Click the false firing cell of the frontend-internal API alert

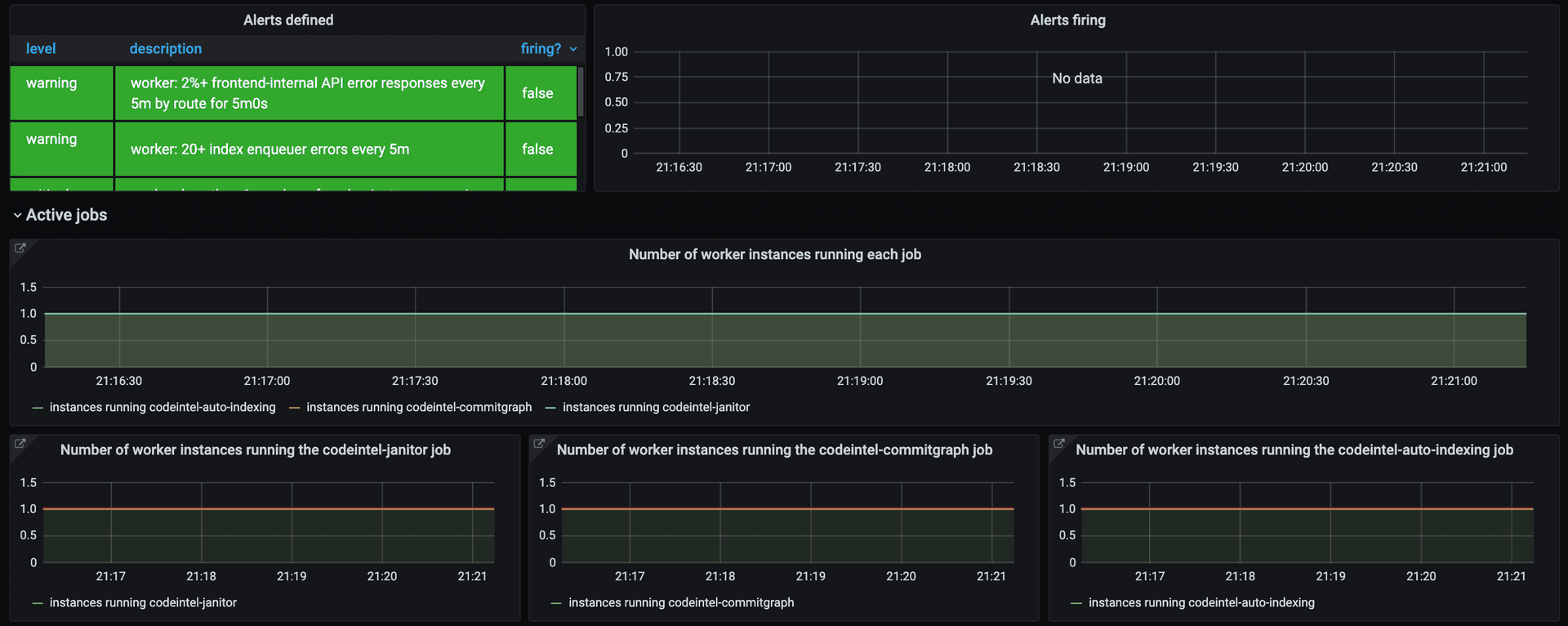(541, 93)
